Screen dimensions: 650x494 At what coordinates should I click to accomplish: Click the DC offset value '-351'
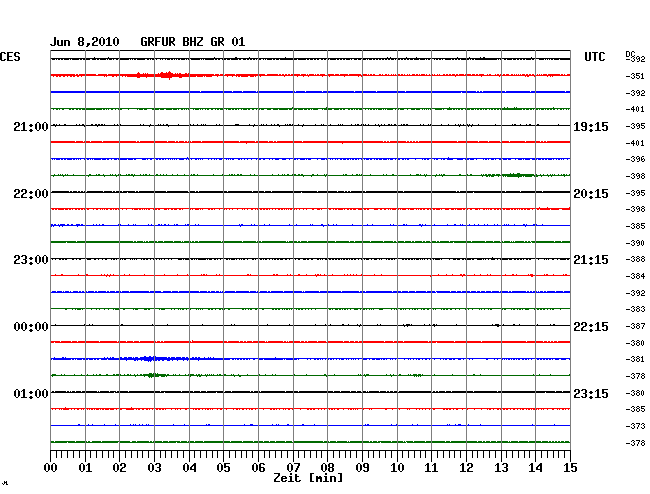pos(635,76)
